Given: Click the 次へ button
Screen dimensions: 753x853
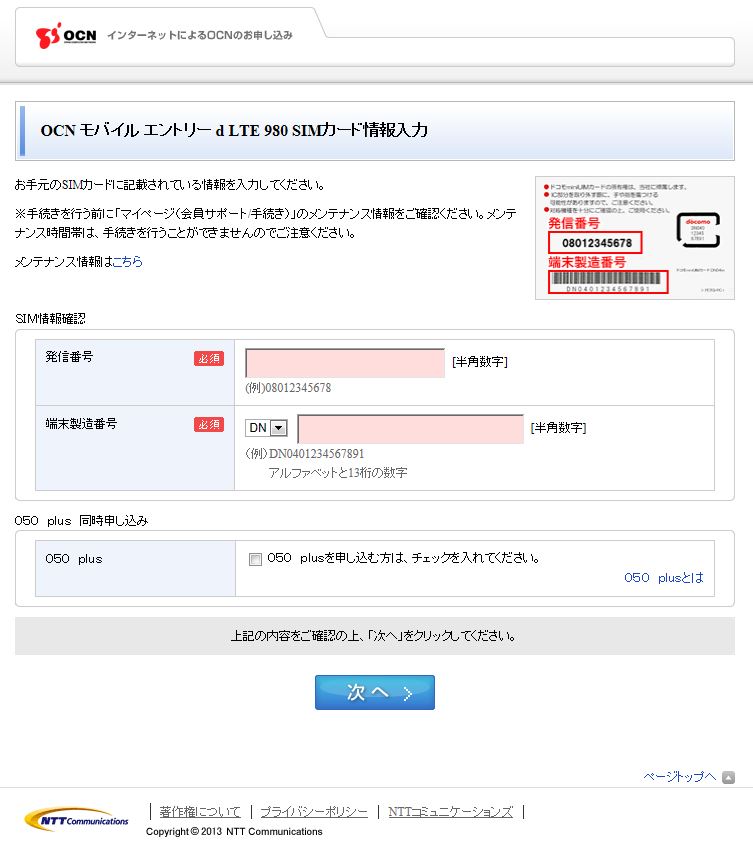Looking at the screenshot, I should (x=375, y=693).
